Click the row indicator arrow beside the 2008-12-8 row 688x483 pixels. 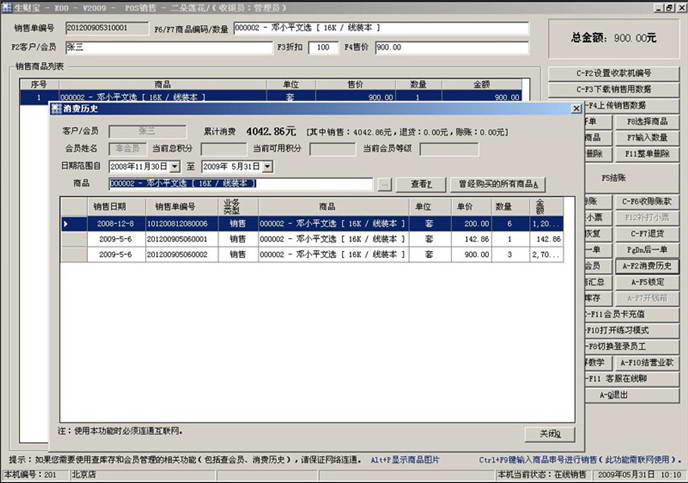click(66, 224)
